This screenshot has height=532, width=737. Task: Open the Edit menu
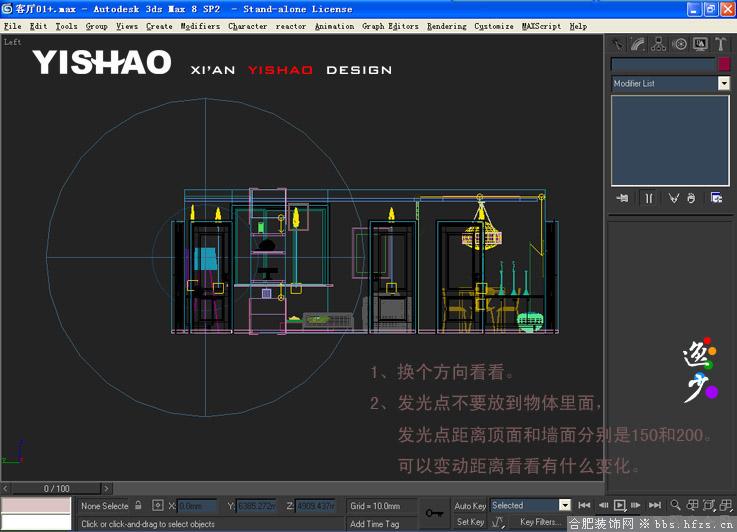[x=39, y=26]
